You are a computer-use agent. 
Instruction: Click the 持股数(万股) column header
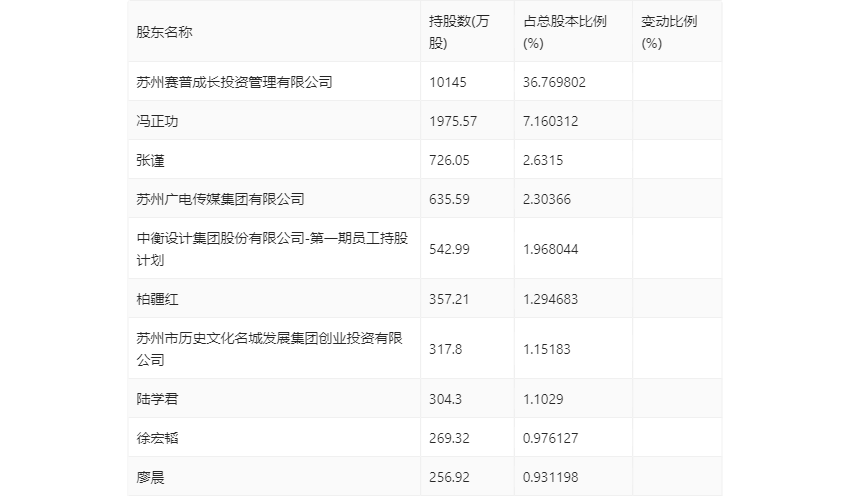[459, 33]
